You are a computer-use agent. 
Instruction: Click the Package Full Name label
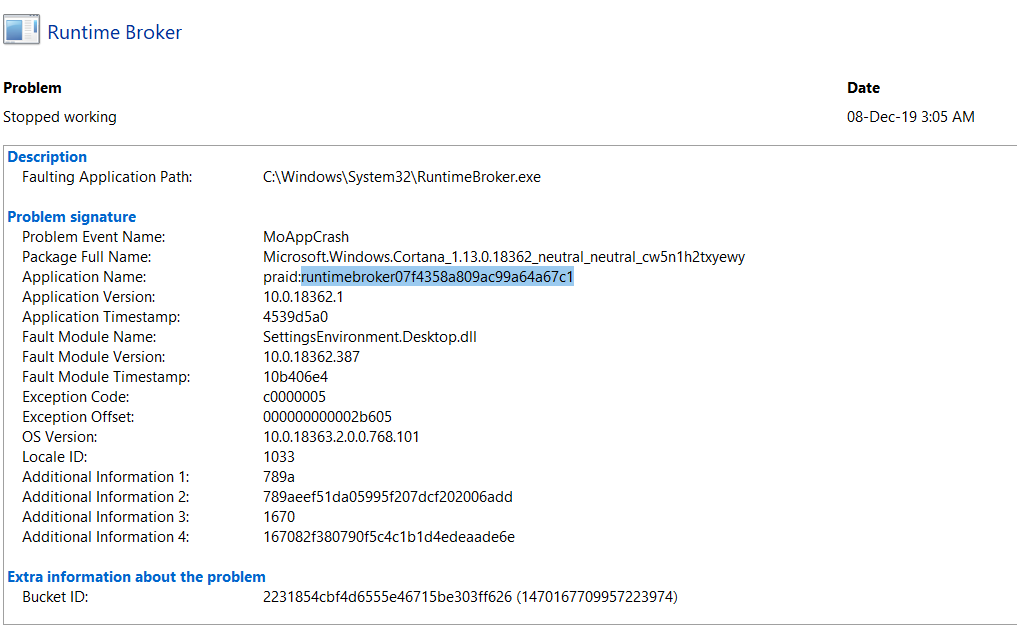click(86, 257)
